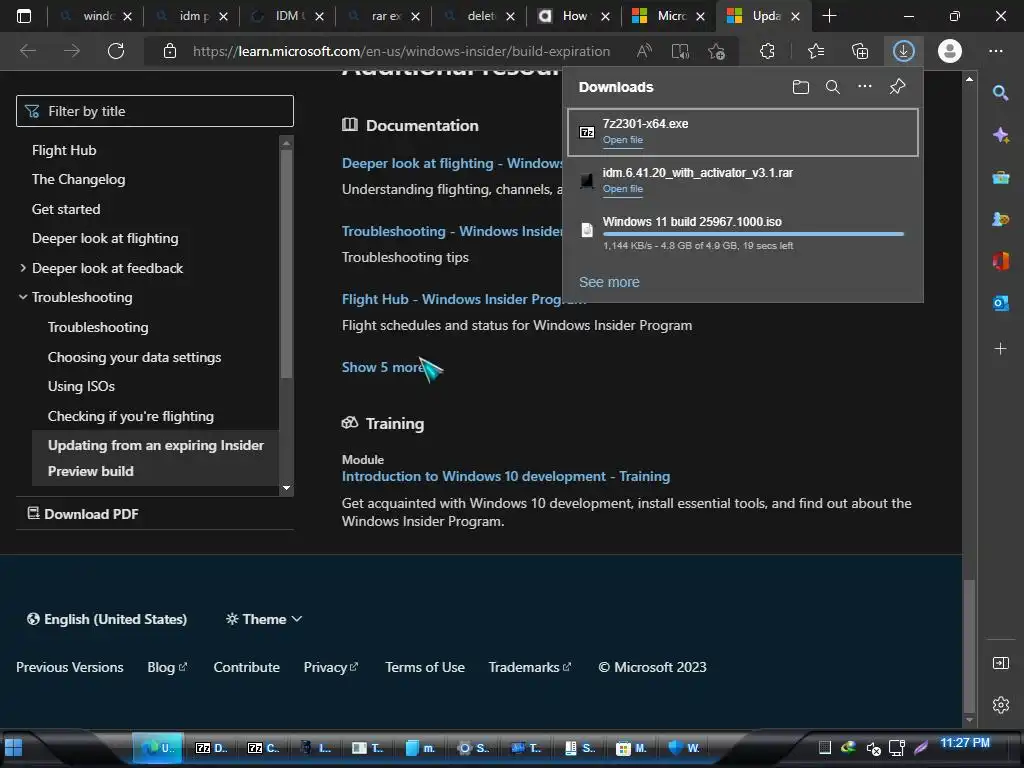
Task: Open more options in Downloads panel
Action: coord(865,86)
